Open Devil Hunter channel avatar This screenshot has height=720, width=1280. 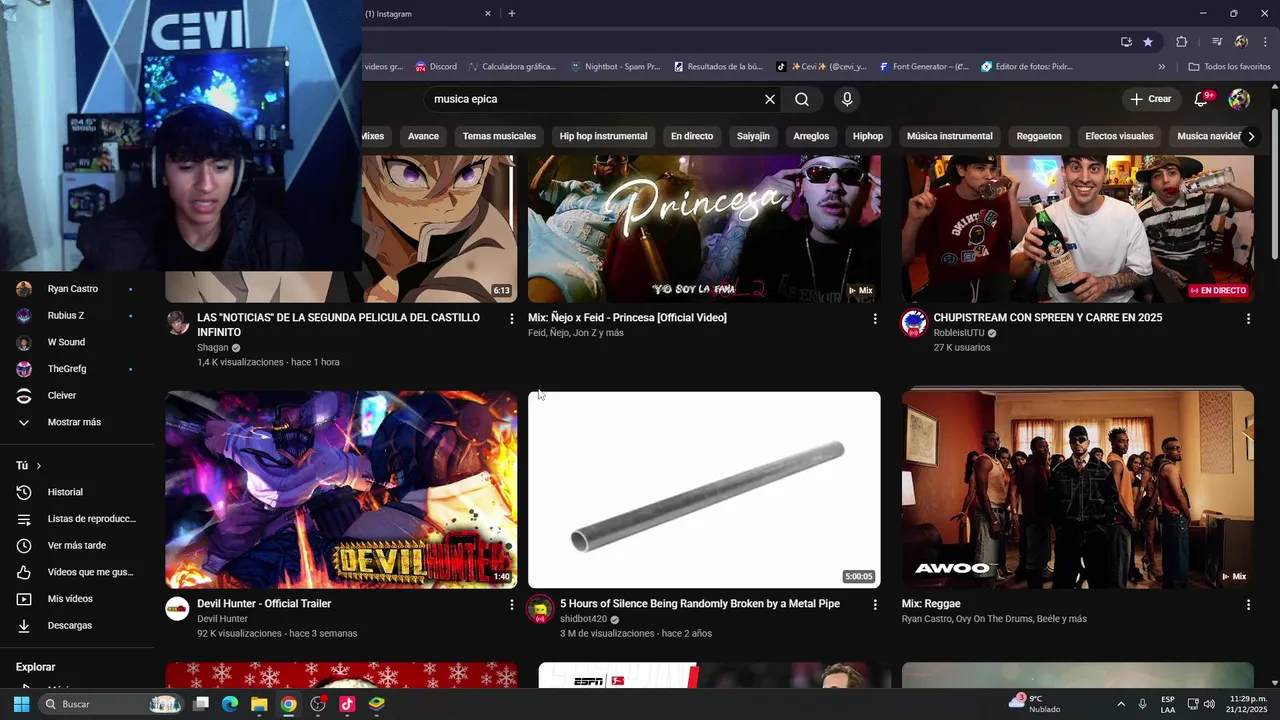coord(177,609)
